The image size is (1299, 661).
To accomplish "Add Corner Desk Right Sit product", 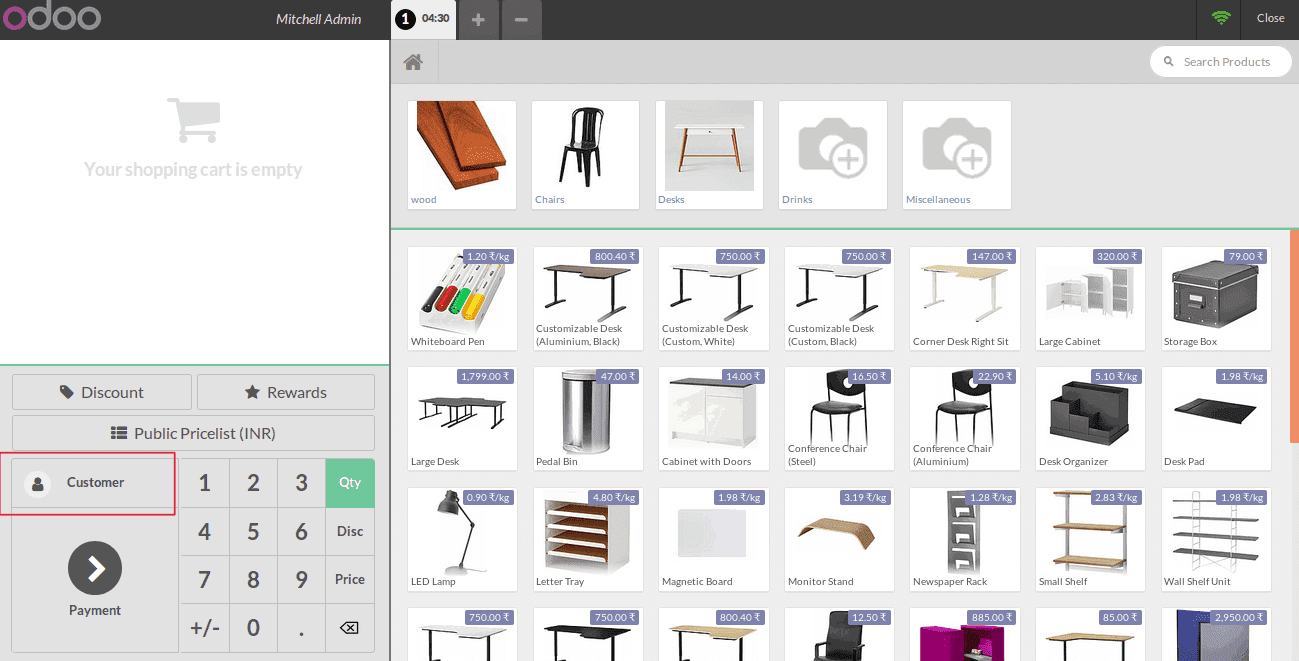I will (x=965, y=298).
